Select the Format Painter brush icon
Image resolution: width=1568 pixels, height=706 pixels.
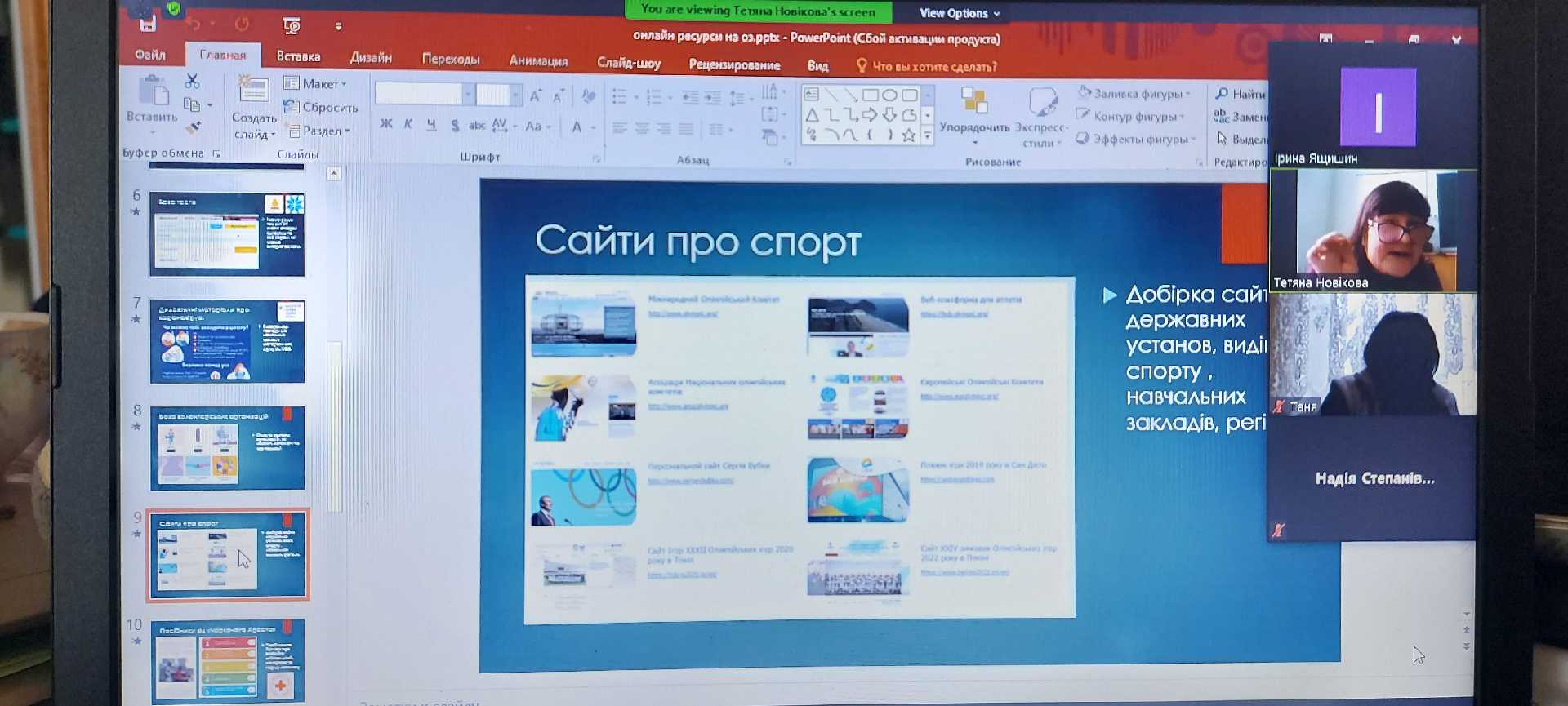tap(194, 127)
